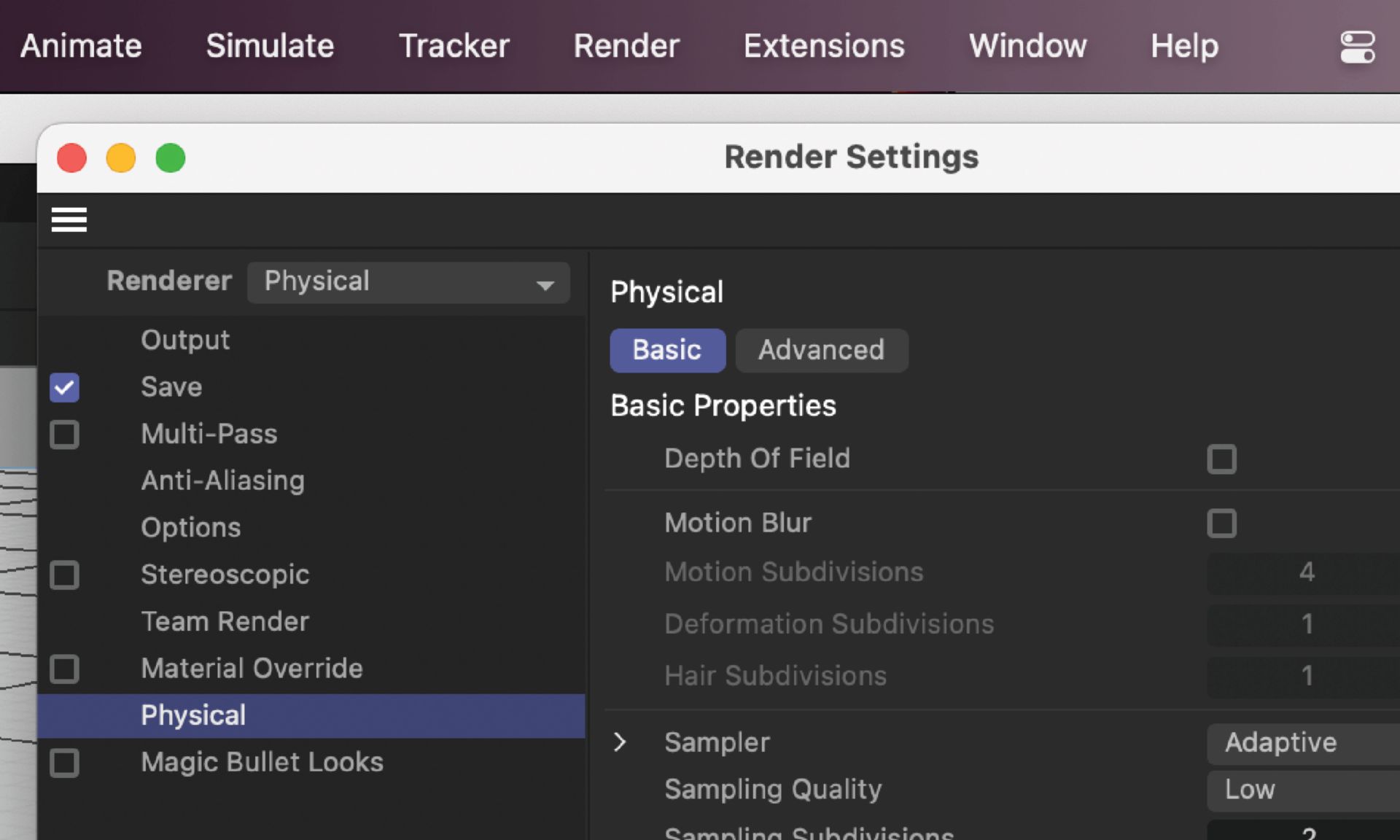Open the Renderer dropdown
1400x840 pixels.
[x=408, y=282]
